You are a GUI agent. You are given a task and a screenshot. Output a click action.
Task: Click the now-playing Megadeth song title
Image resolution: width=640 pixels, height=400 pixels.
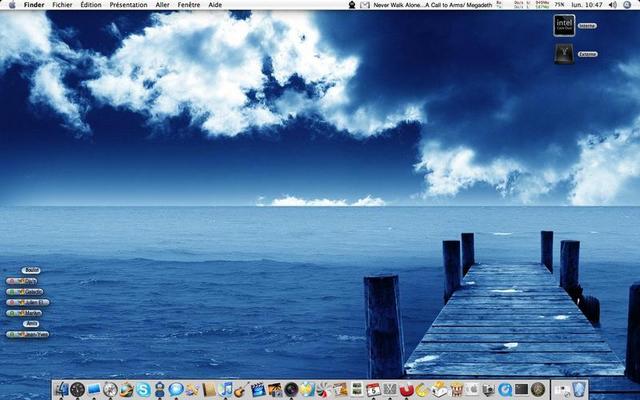pos(431,5)
